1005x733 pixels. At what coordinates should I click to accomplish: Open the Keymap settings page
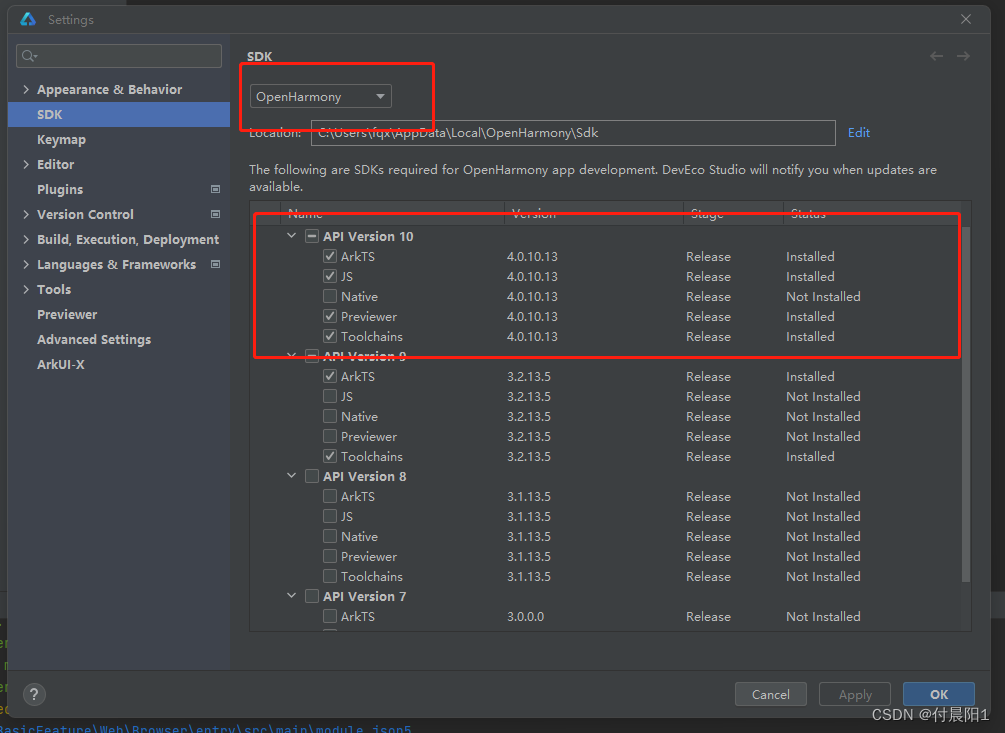coord(62,139)
